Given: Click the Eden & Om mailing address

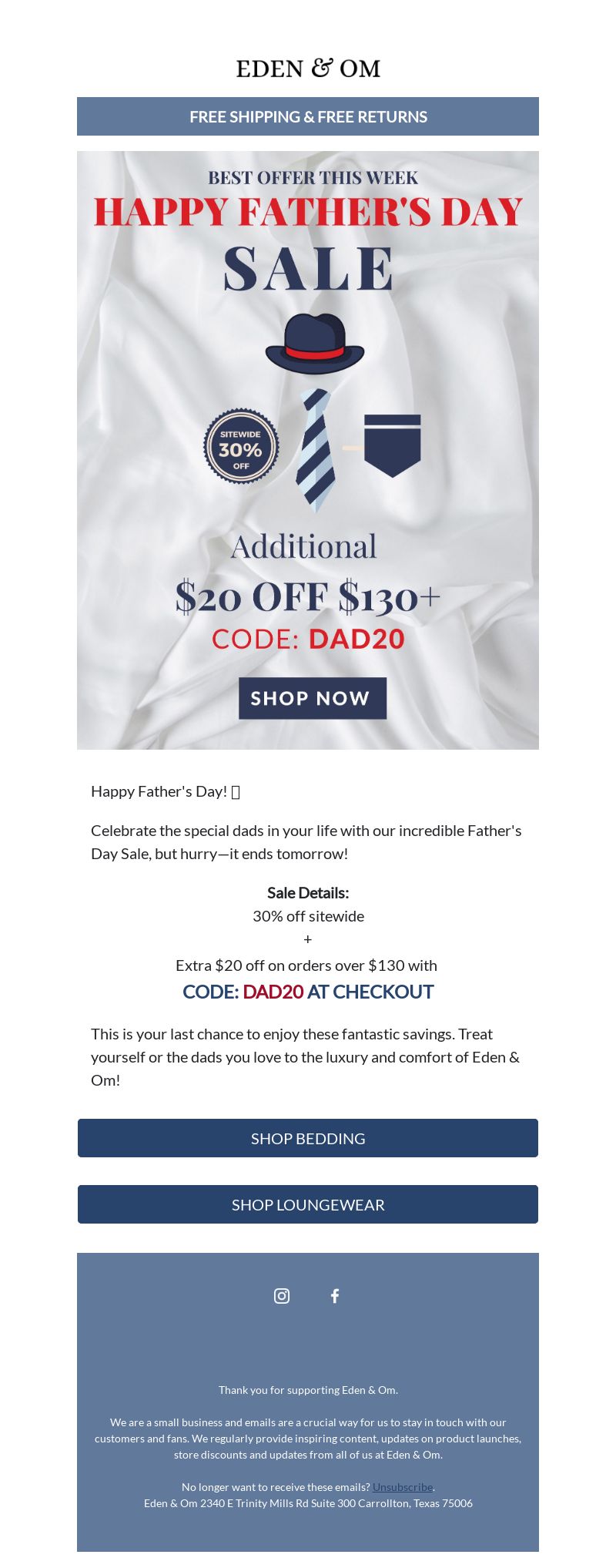Looking at the screenshot, I should (x=308, y=1503).
